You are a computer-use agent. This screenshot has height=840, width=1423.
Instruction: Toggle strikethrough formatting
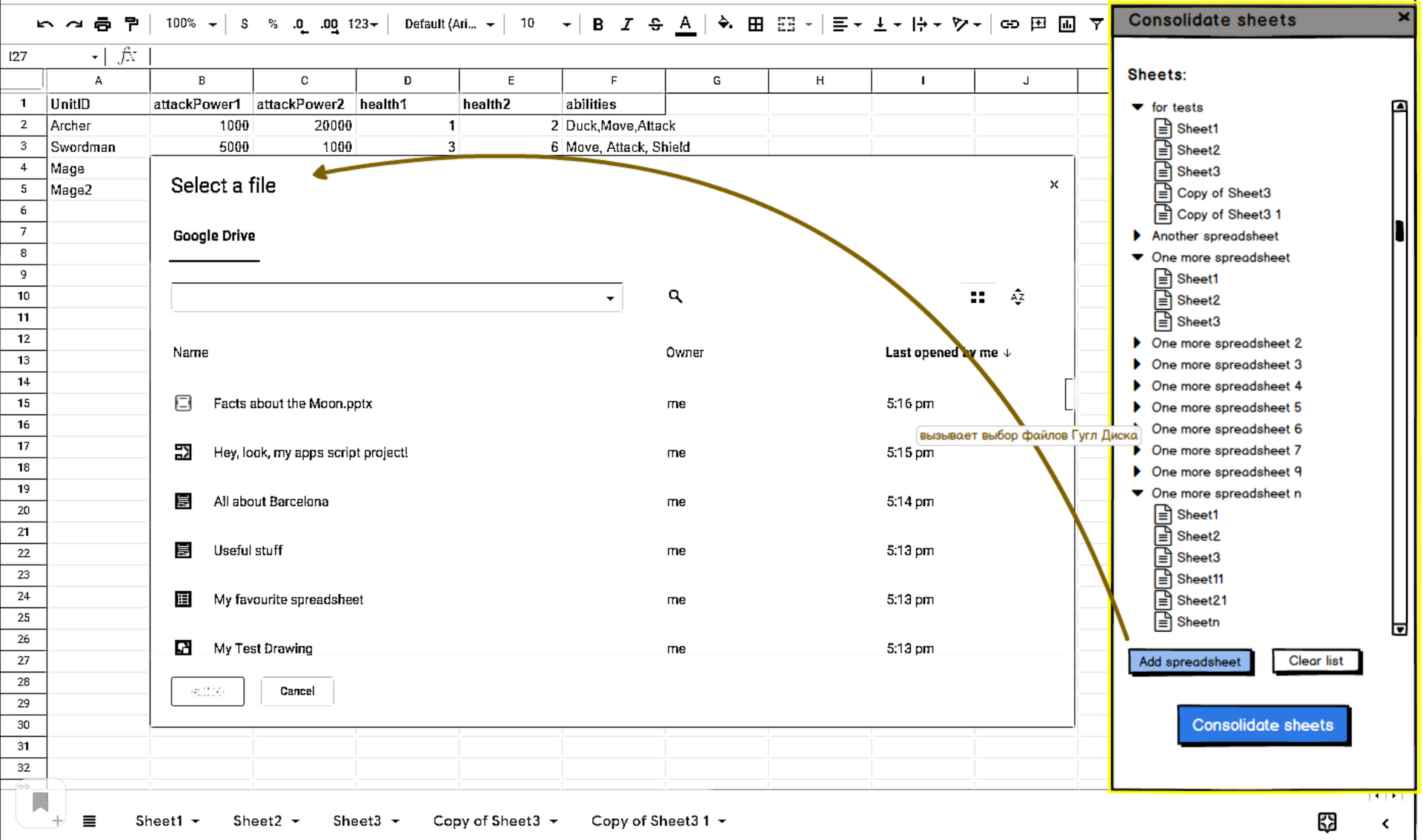tap(655, 24)
